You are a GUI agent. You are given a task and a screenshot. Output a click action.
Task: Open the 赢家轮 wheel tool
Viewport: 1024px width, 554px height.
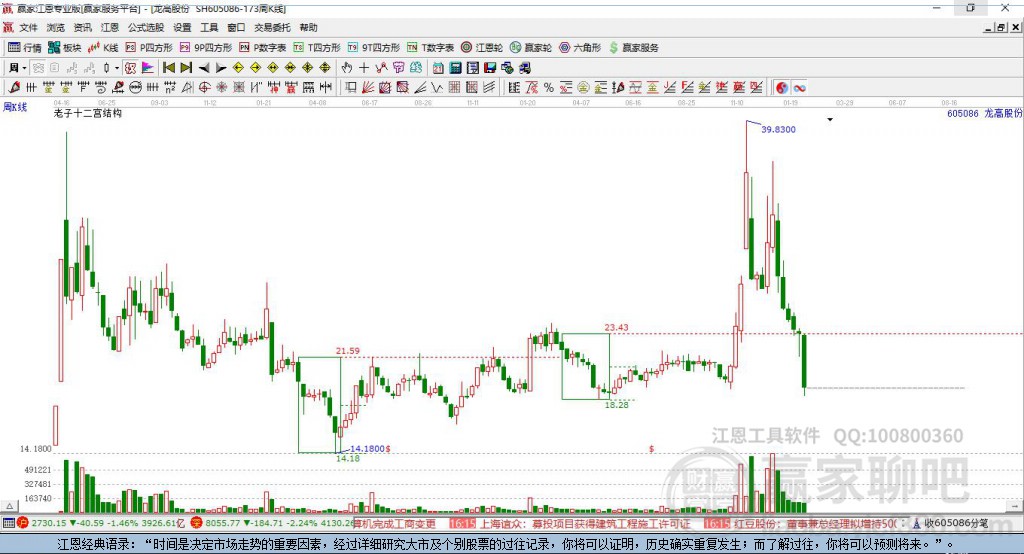coord(531,48)
